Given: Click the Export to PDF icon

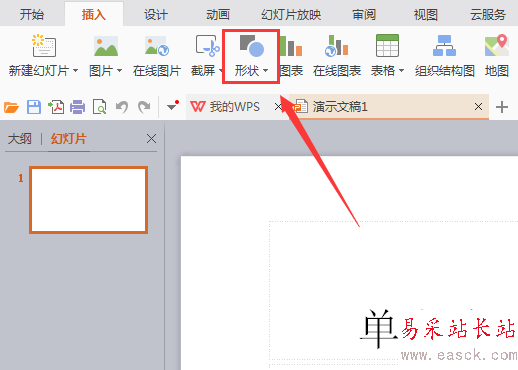Looking at the screenshot, I should (x=56, y=107).
